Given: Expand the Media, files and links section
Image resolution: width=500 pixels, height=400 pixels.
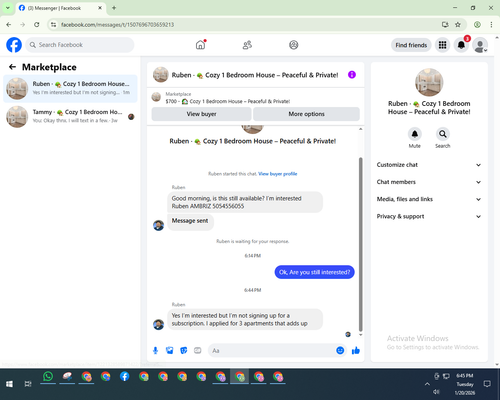Looking at the screenshot, I should (429, 199).
